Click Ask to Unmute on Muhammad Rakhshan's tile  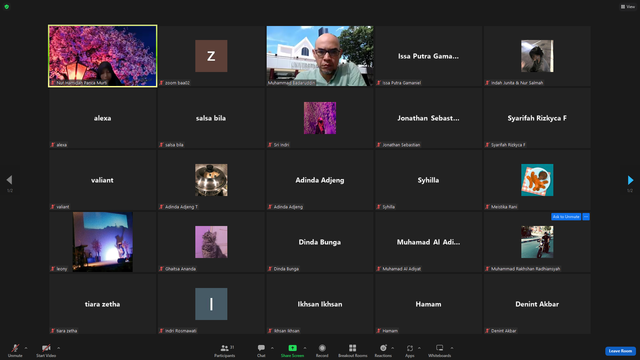[x=566, y=217]
